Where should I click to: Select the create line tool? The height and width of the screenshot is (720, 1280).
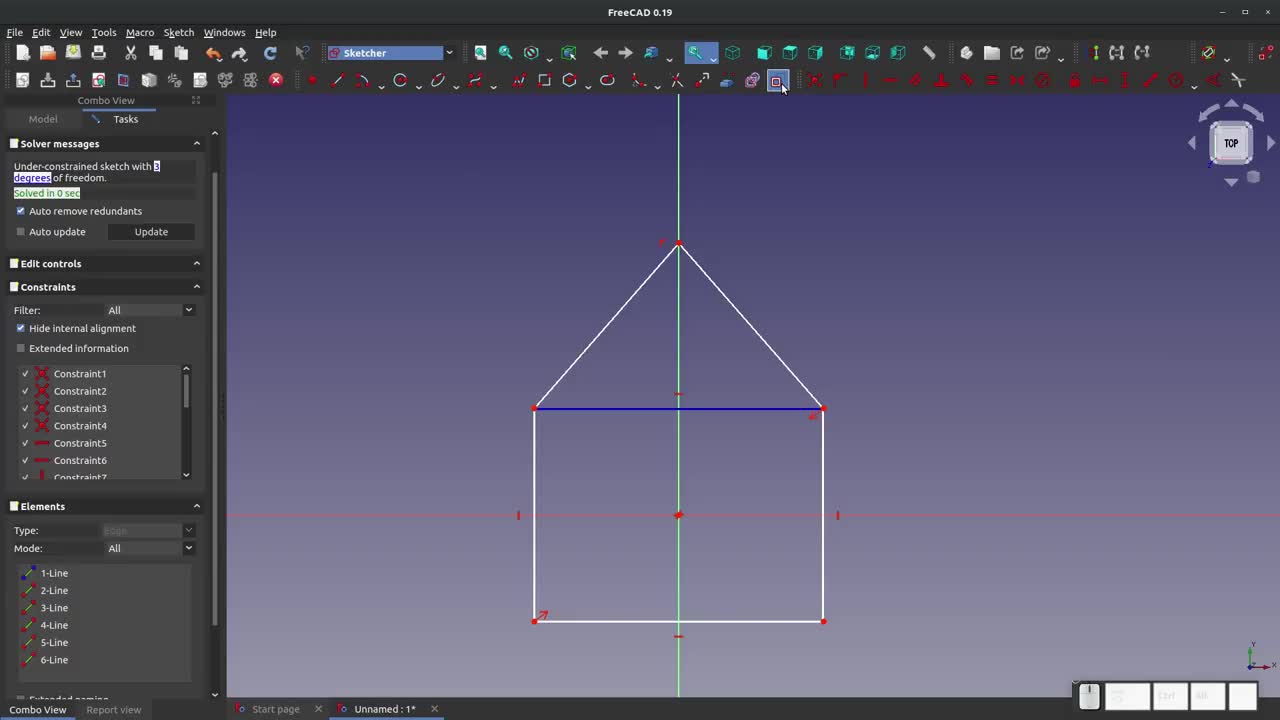click(x=338, y=80)
